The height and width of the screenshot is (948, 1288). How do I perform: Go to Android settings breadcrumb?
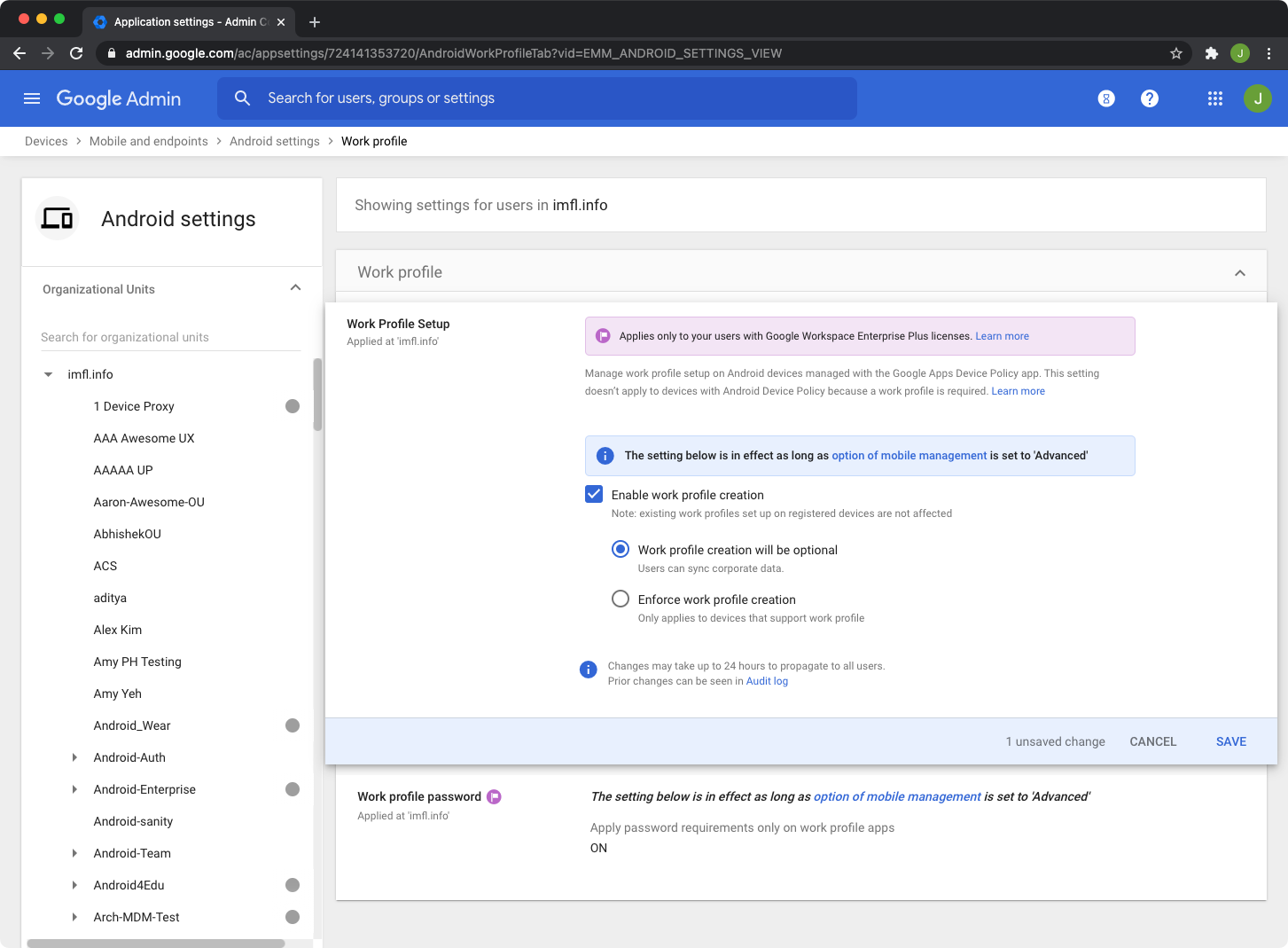point(275,141)
